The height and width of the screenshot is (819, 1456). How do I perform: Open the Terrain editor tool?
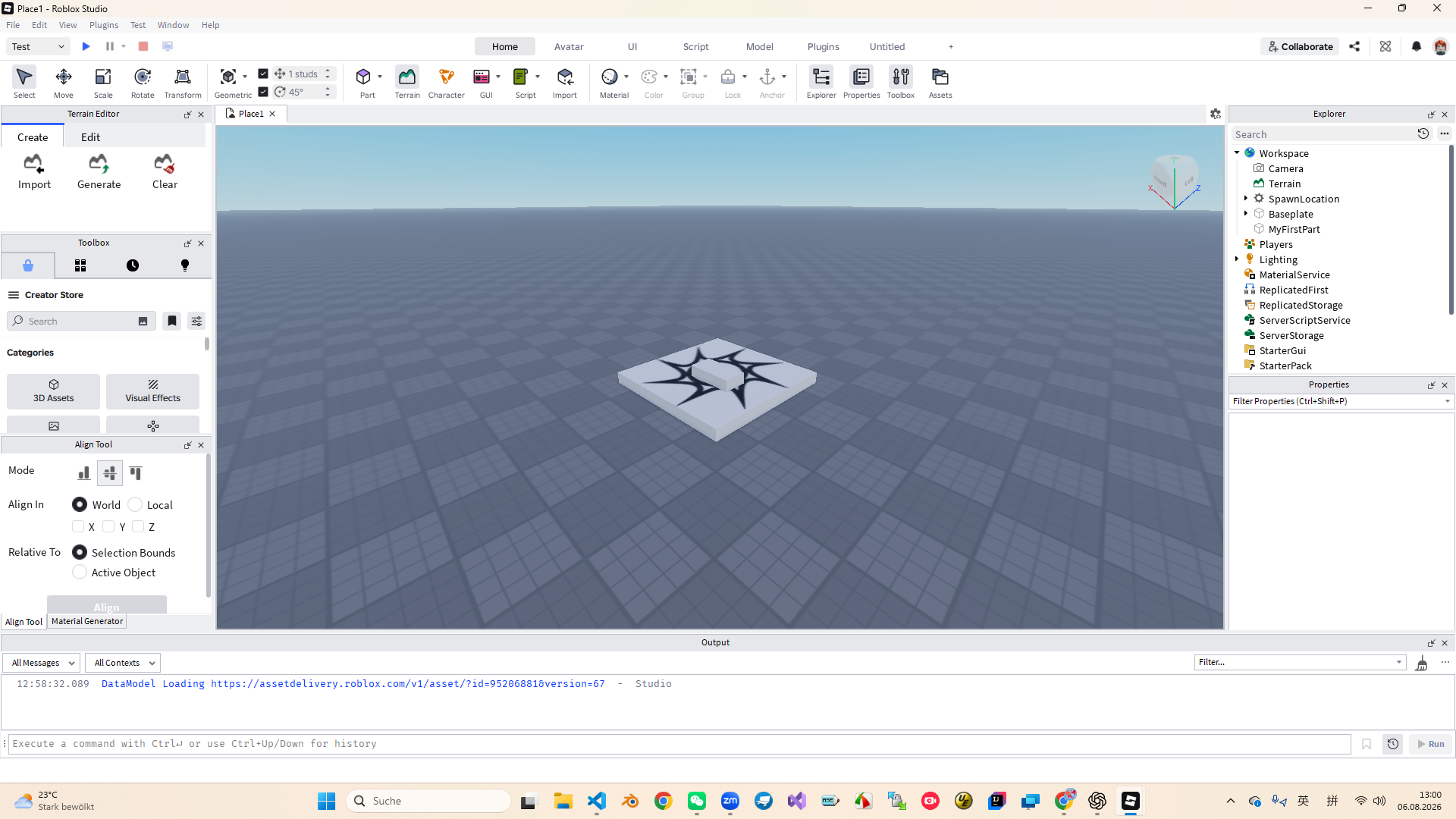[407, 83]
